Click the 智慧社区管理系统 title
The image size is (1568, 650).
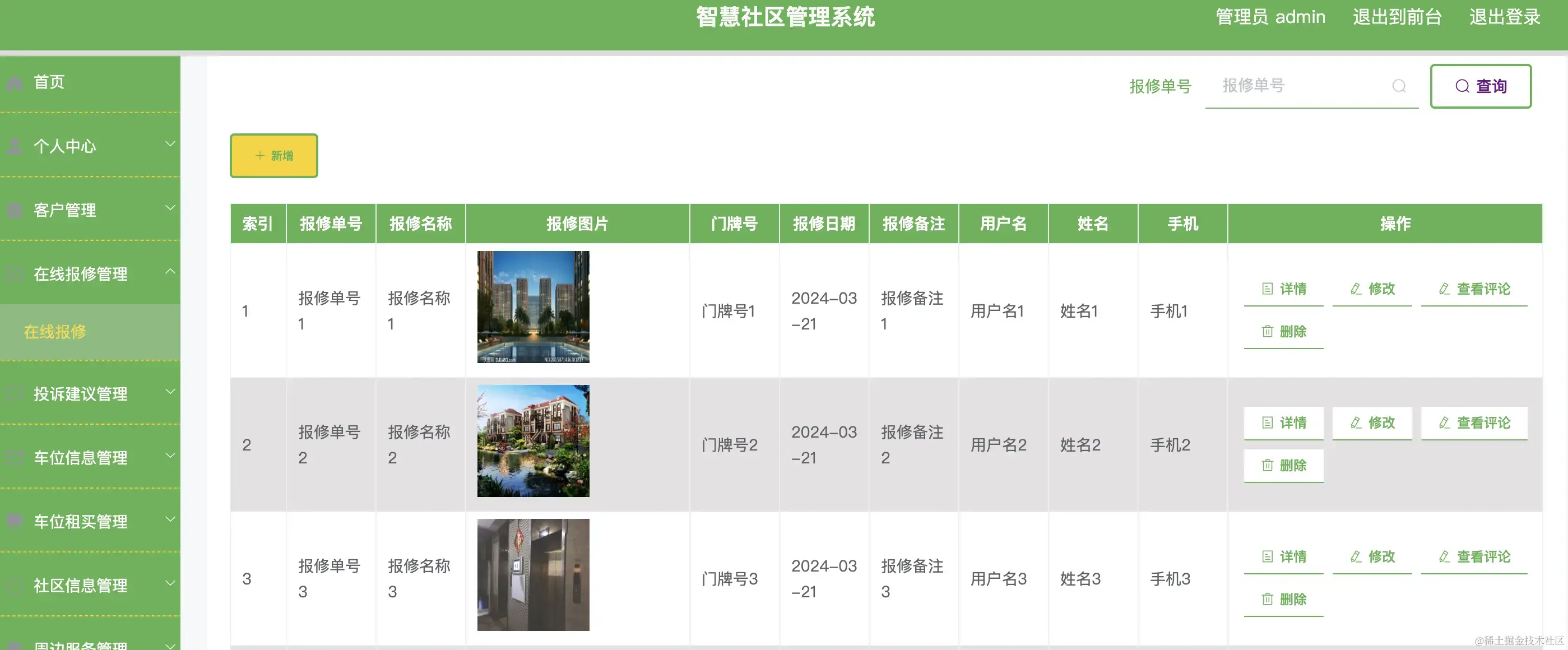[785, 17]
